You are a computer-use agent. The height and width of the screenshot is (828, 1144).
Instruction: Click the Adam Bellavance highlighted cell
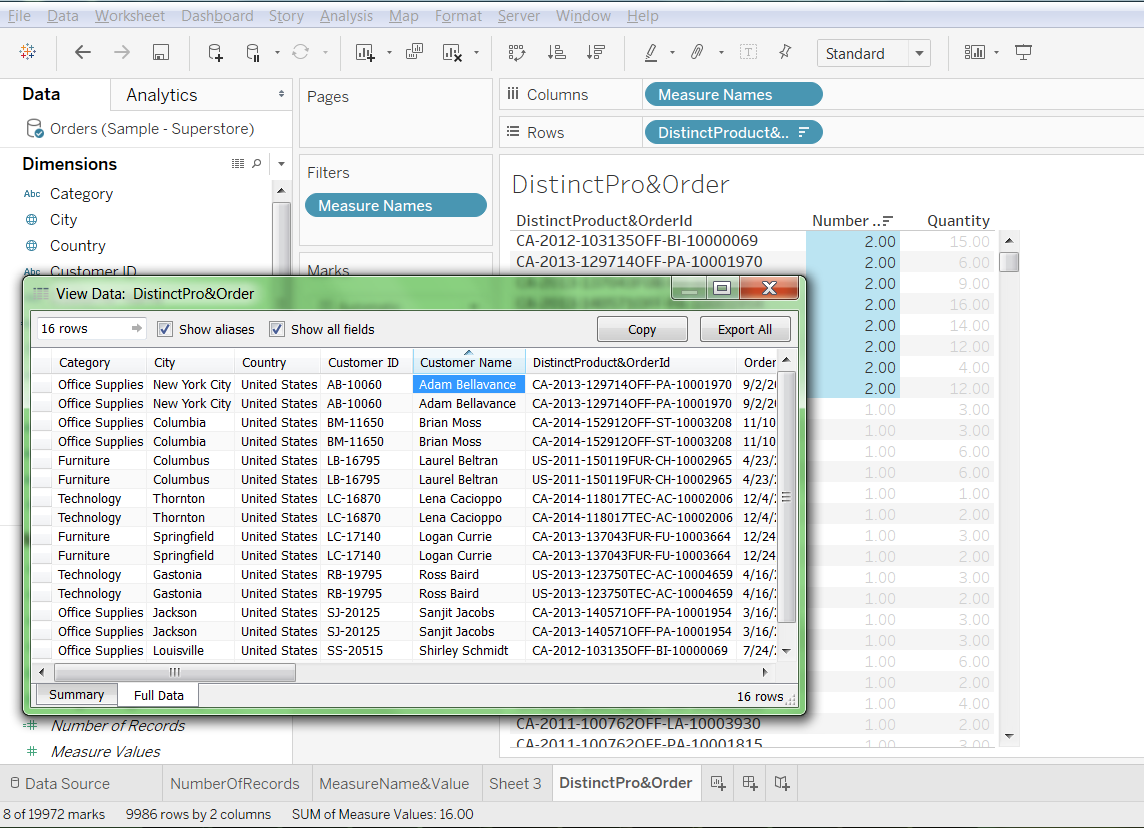[x=468, y=384]
